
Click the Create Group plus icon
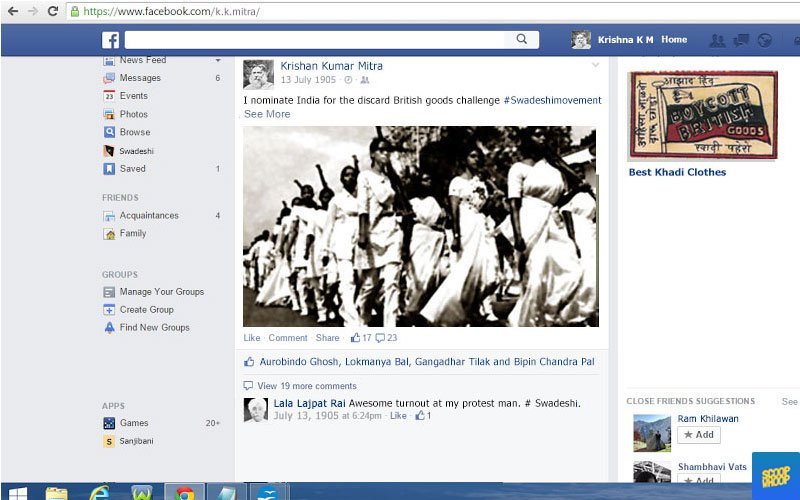click(x=109, y=310)
